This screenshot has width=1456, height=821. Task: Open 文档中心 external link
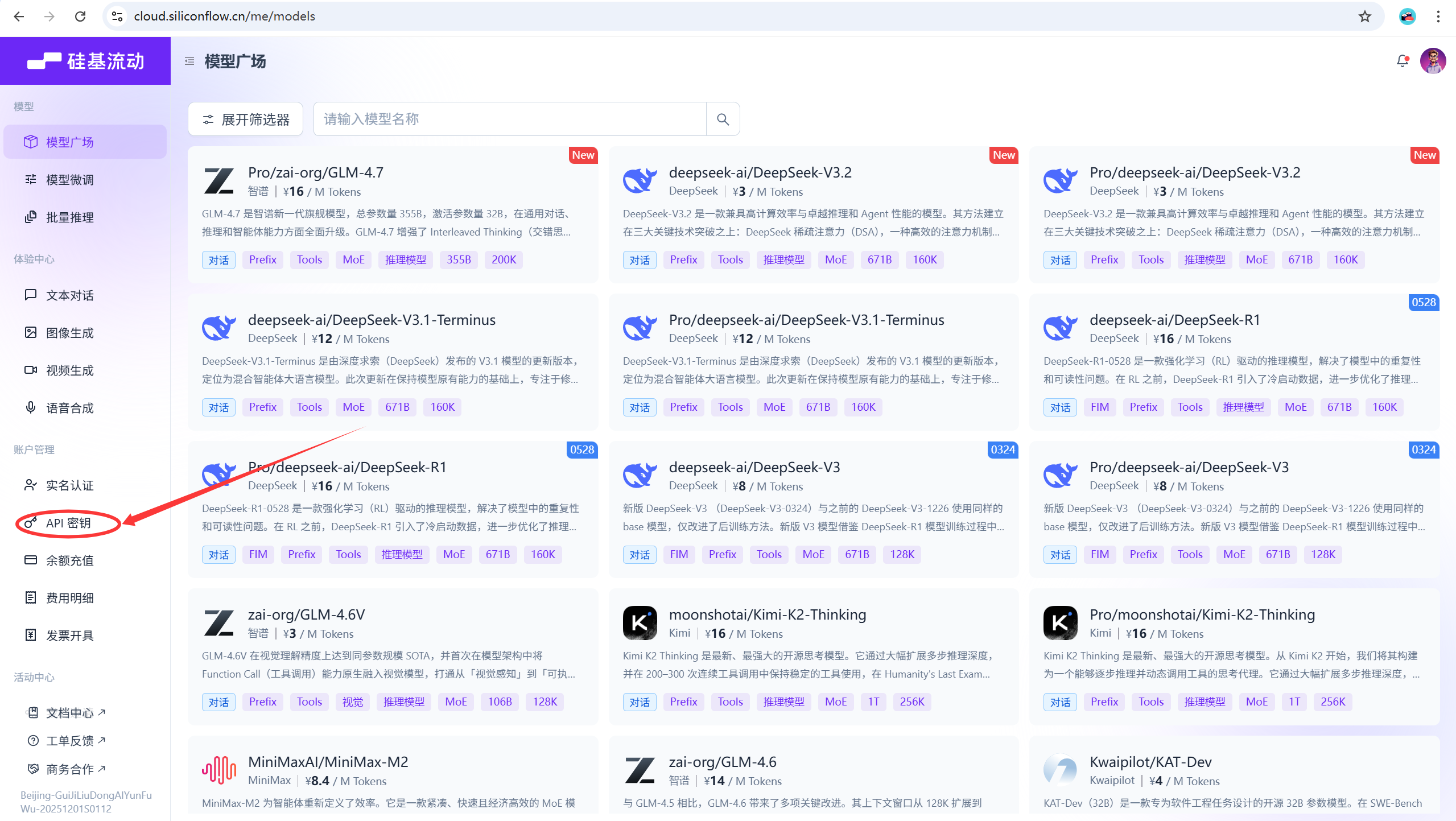click(x=69, y=712)
